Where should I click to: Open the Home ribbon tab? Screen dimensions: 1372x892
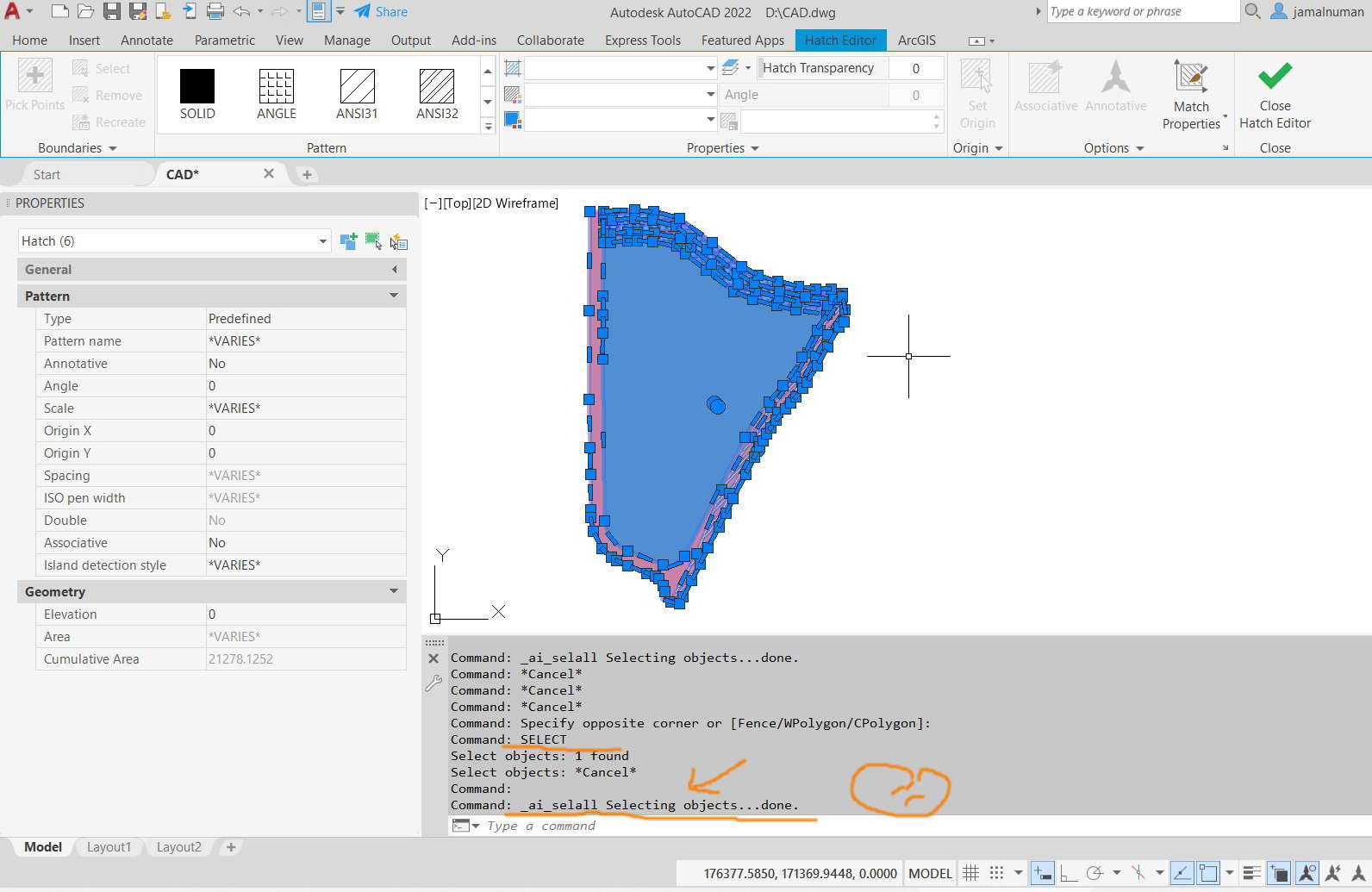[29, 40]
